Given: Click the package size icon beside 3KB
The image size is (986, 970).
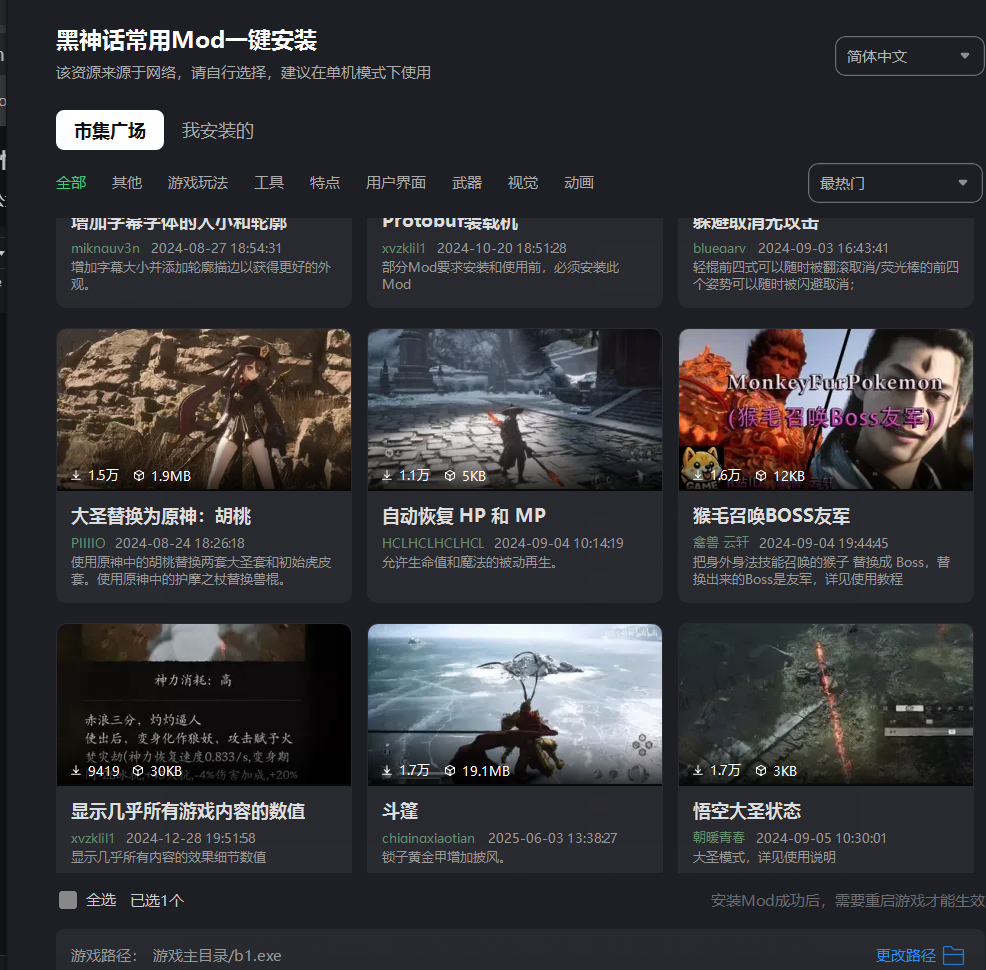Looking at the screenshot, I should 761,771.
